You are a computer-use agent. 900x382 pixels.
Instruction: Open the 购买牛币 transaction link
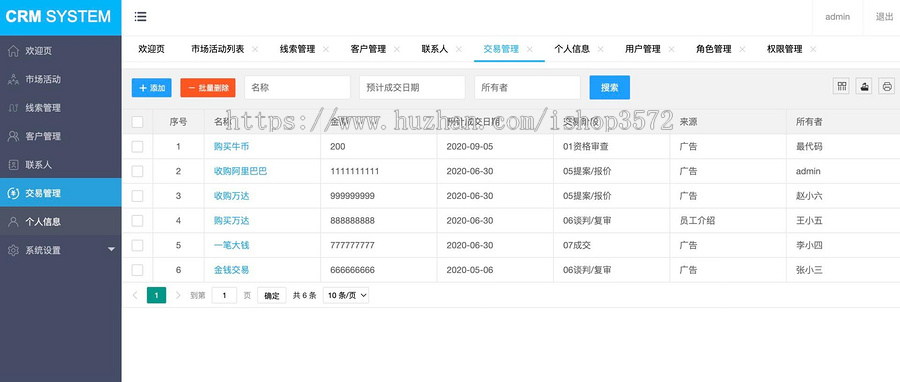click(231, 146)
